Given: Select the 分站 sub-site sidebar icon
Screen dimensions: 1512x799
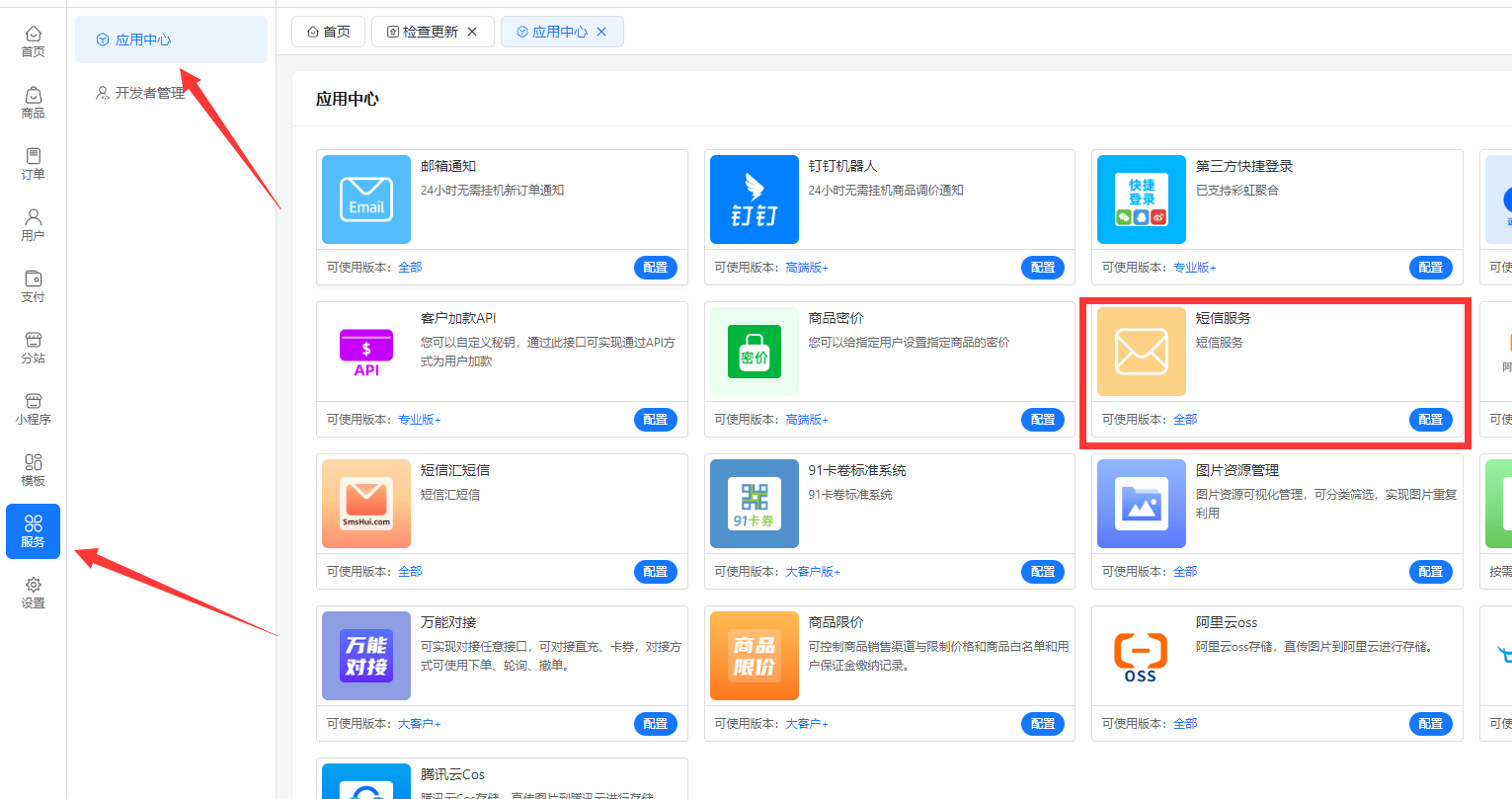Looking at the screenshot, I should point(33,348).
